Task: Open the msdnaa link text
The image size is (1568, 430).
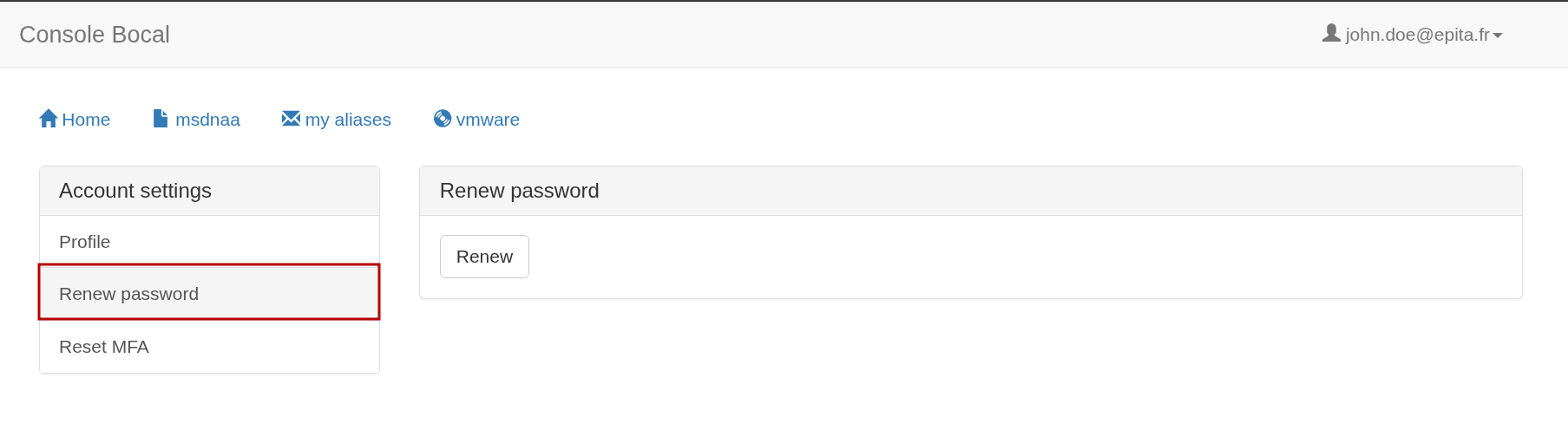Action: coord(207,120)
